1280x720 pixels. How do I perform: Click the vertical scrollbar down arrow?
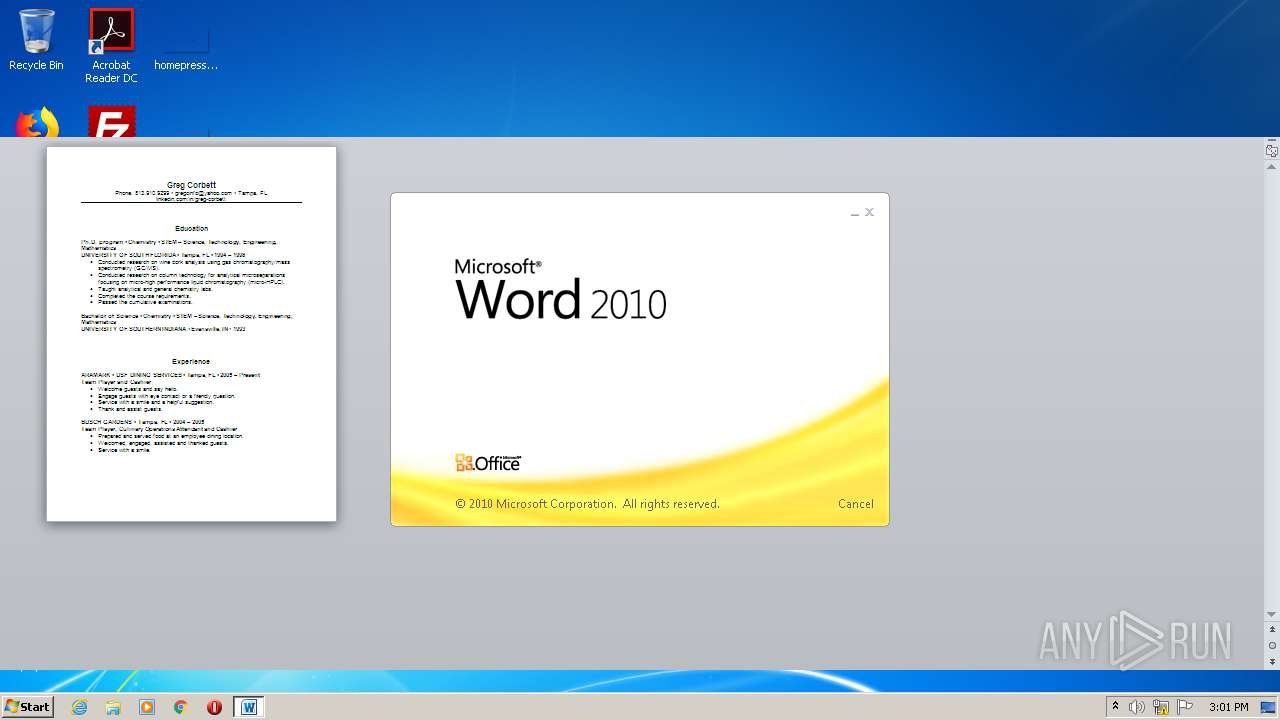1272,614
